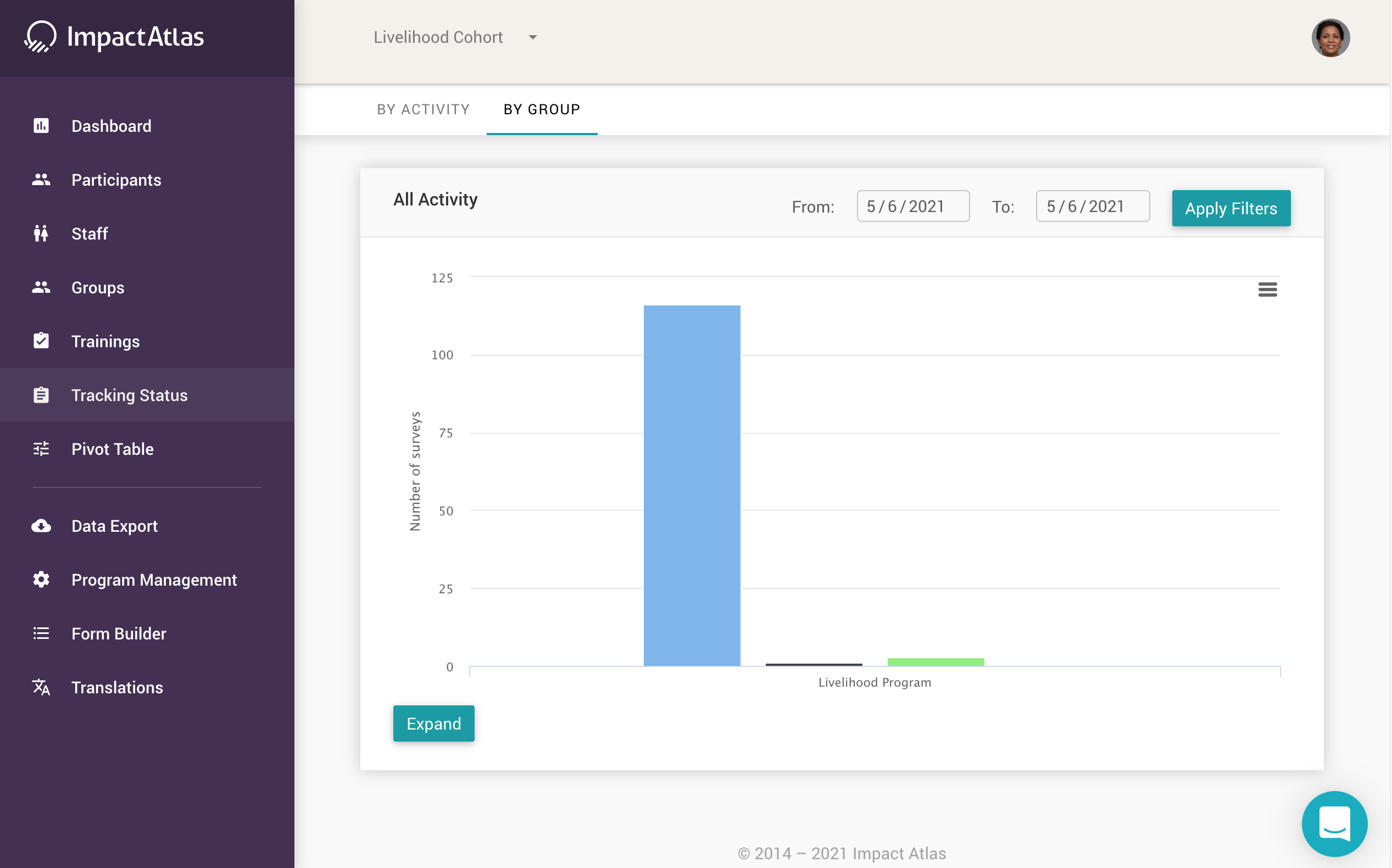Click the Participants people icon
1392x868 pixels.
click(41, 180)
